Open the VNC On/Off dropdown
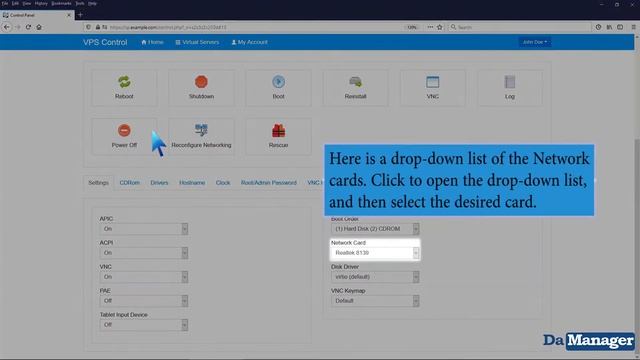 click(144, 277)
